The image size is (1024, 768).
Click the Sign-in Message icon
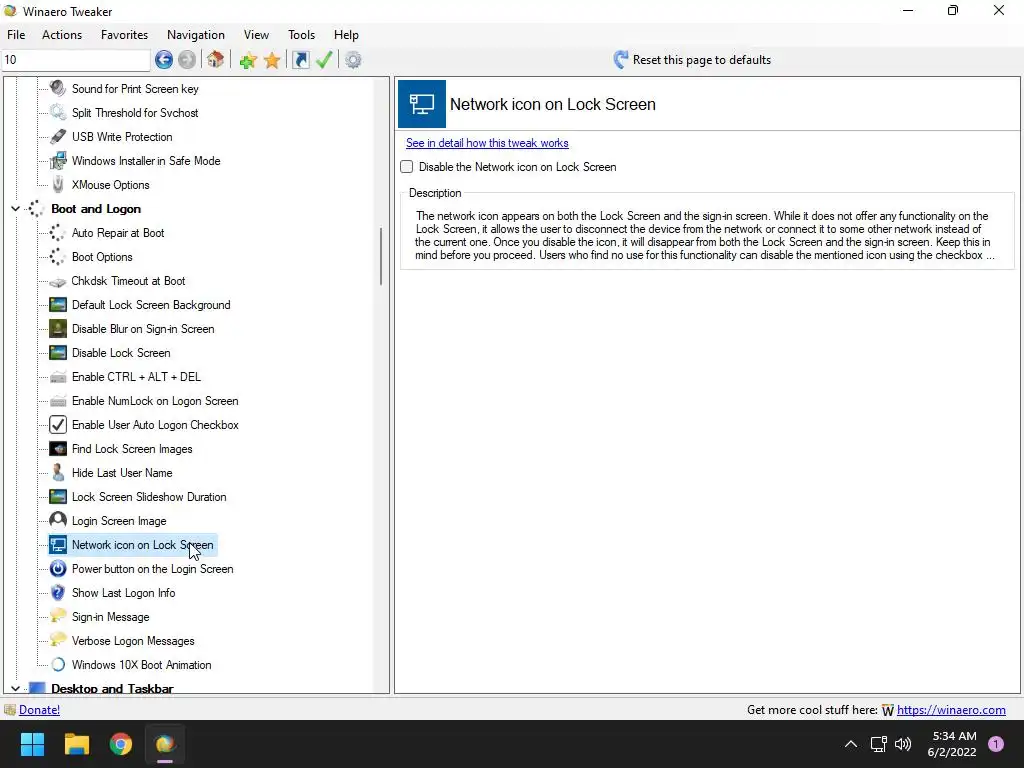click(x=58, y=616)
